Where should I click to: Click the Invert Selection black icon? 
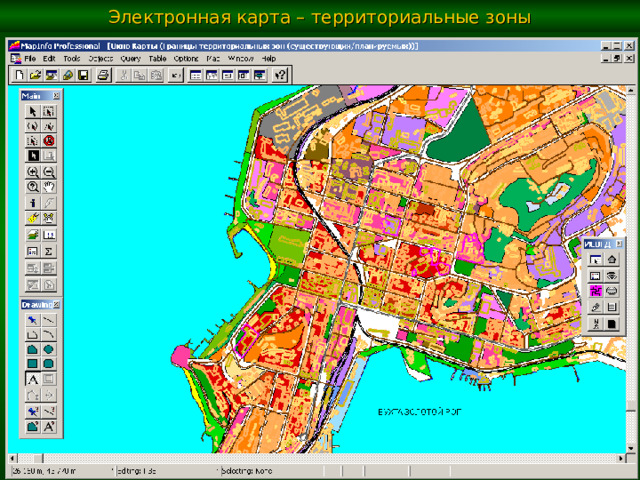pyautogui.click(x=33, y=156)
